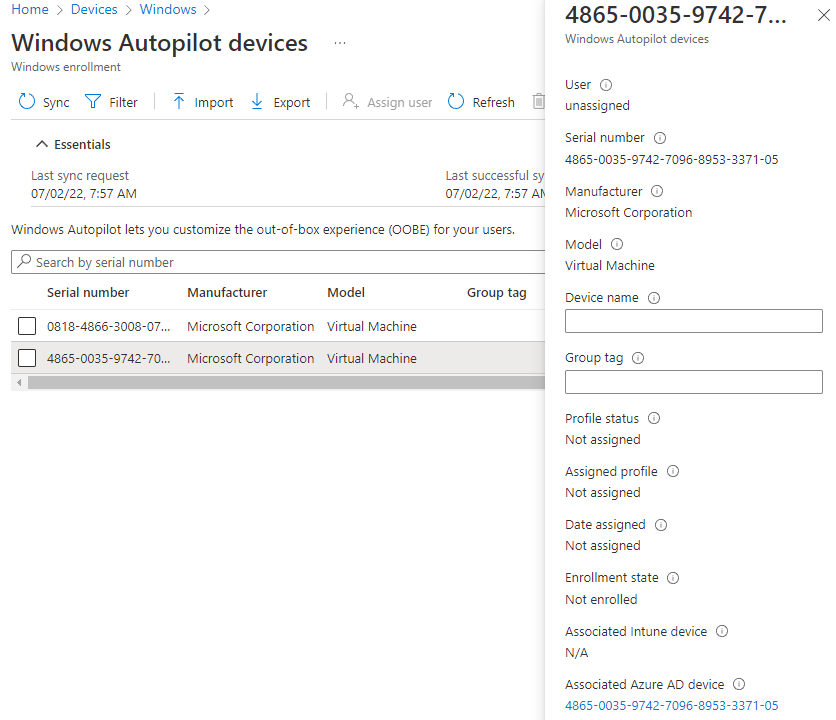Go to Devices in the breadcrumb
This screenshot has height=720, width=836.
coord(94,9)
